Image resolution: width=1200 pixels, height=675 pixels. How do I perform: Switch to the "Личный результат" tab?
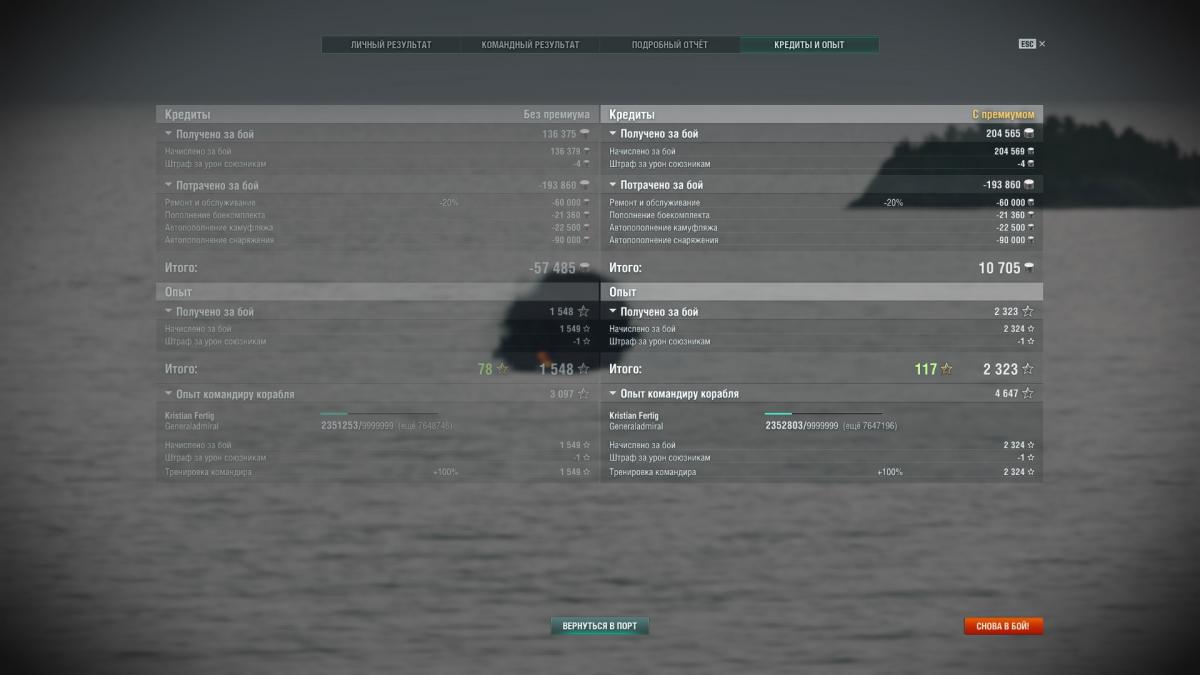[x=391, y=45]
